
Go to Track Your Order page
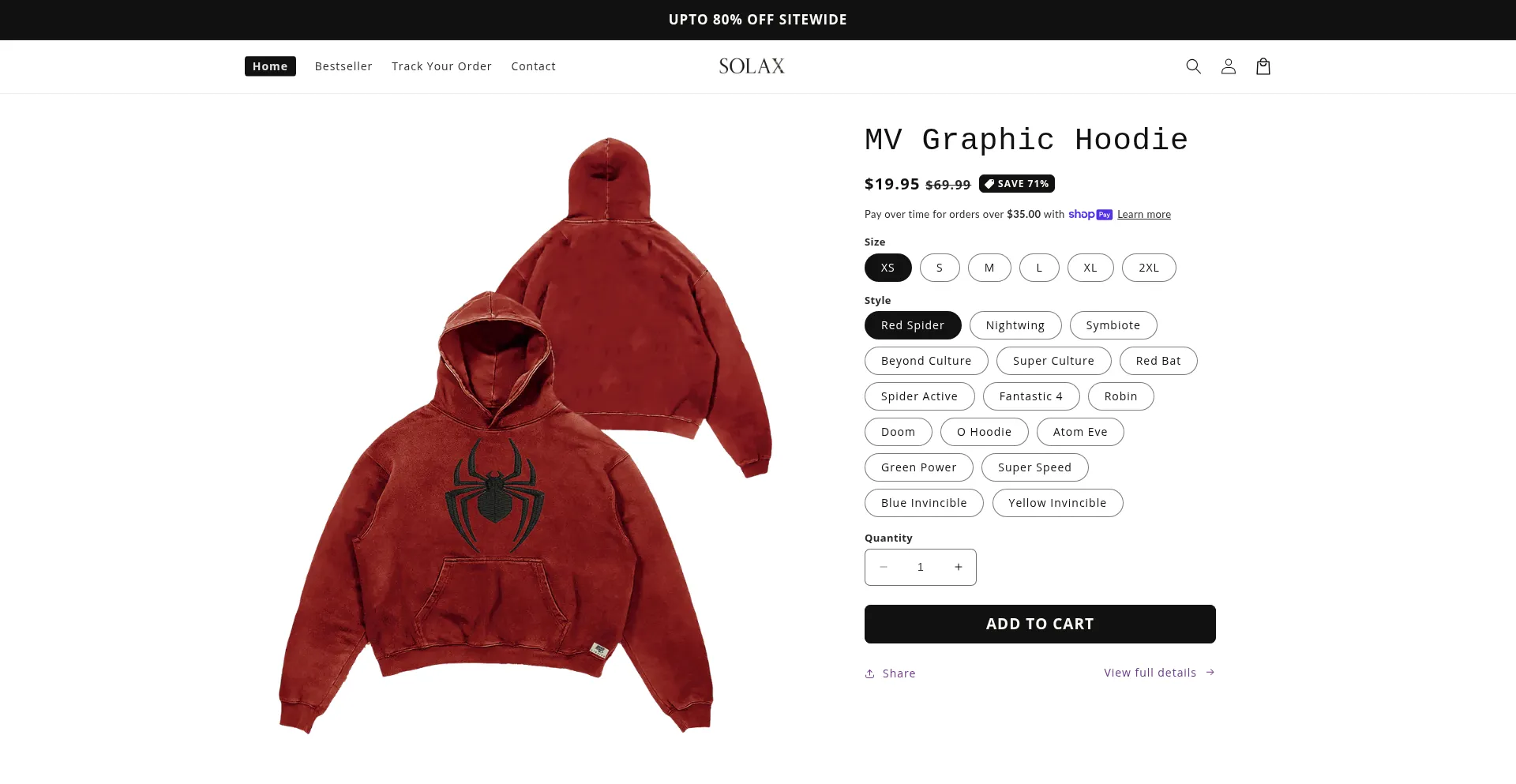click(441, 66)
